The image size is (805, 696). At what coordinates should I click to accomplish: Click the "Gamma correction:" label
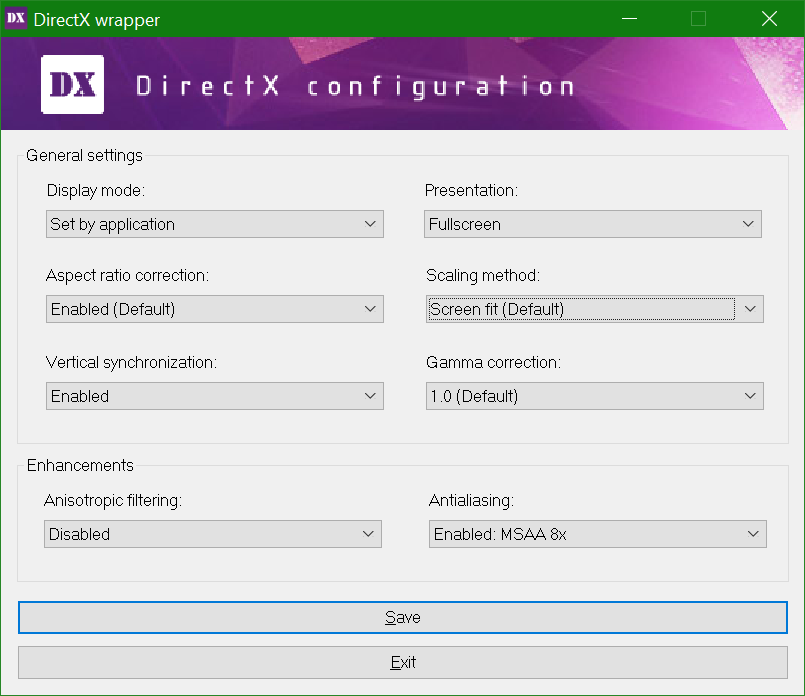pos(493,362)
